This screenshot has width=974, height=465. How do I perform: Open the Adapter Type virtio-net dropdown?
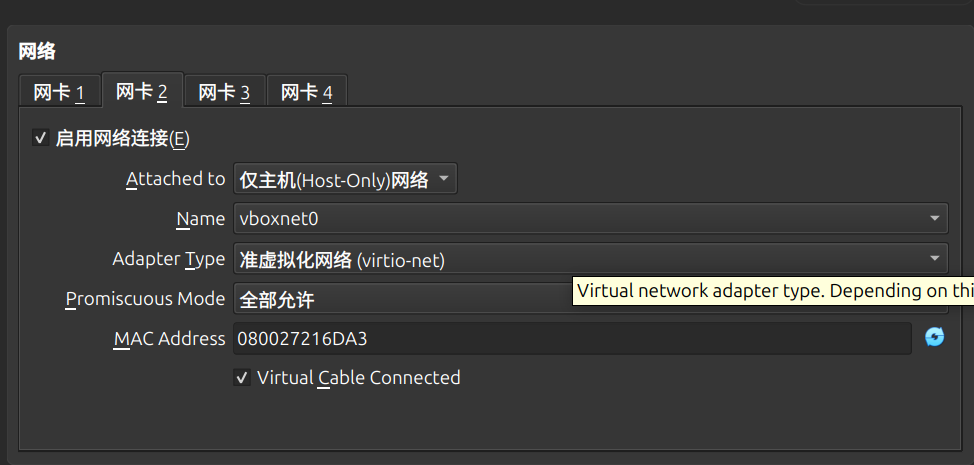[590, 259]
